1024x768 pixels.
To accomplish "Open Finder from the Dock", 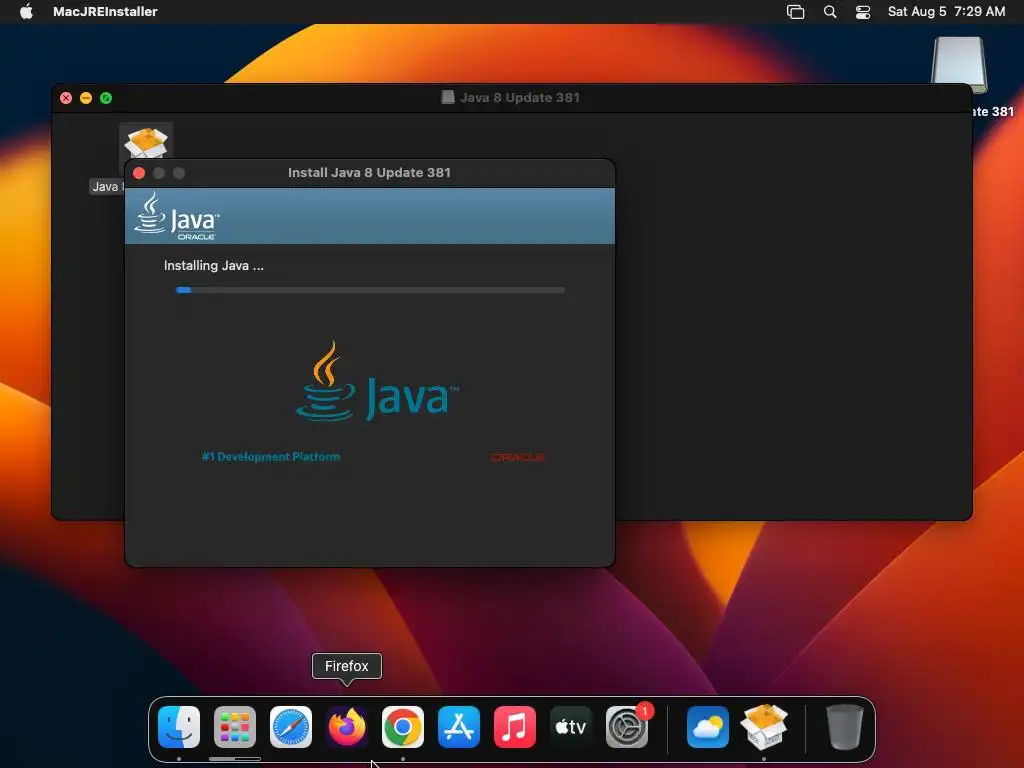I will point(179,727).
